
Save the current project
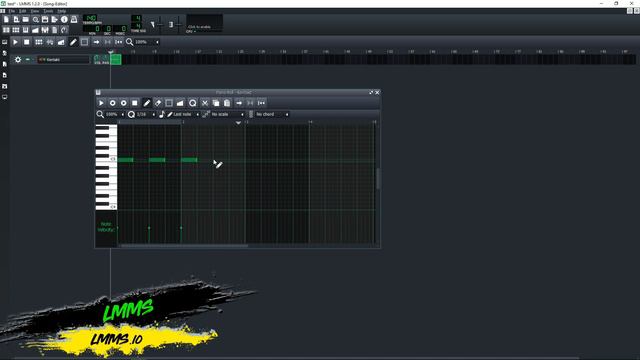pyautogui.click(x=45, y=19)
